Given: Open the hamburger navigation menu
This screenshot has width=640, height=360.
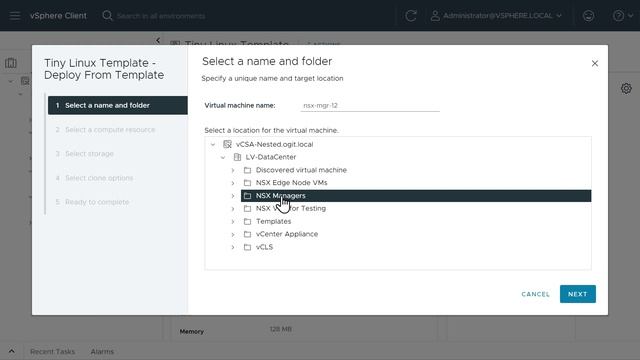Looking at the screenshot, I should [15, 16].
